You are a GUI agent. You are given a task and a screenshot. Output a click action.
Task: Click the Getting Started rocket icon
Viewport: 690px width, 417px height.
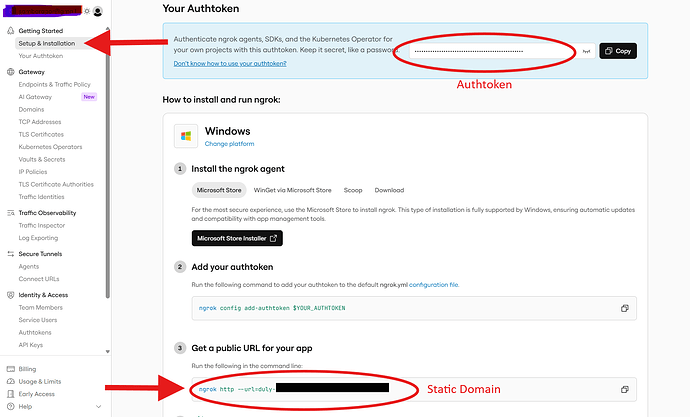pos(11,30)
